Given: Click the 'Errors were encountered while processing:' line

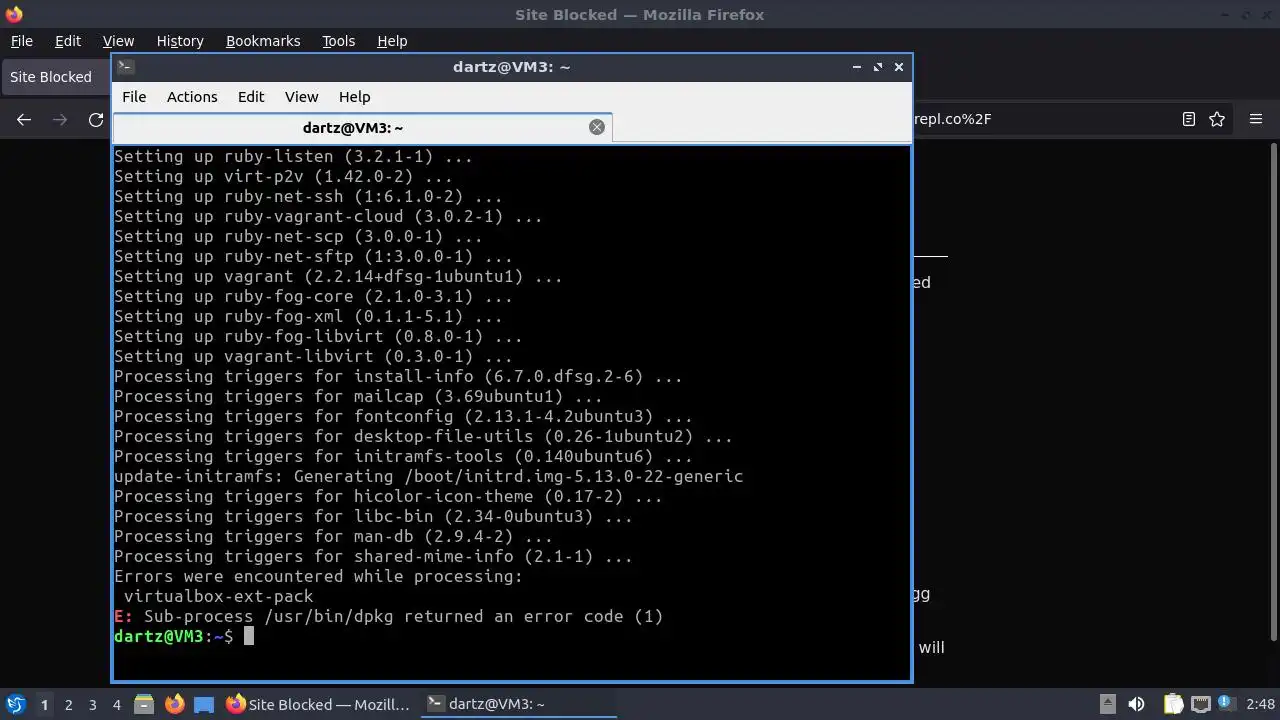Looking at the screenshot, I should point(318,576).
